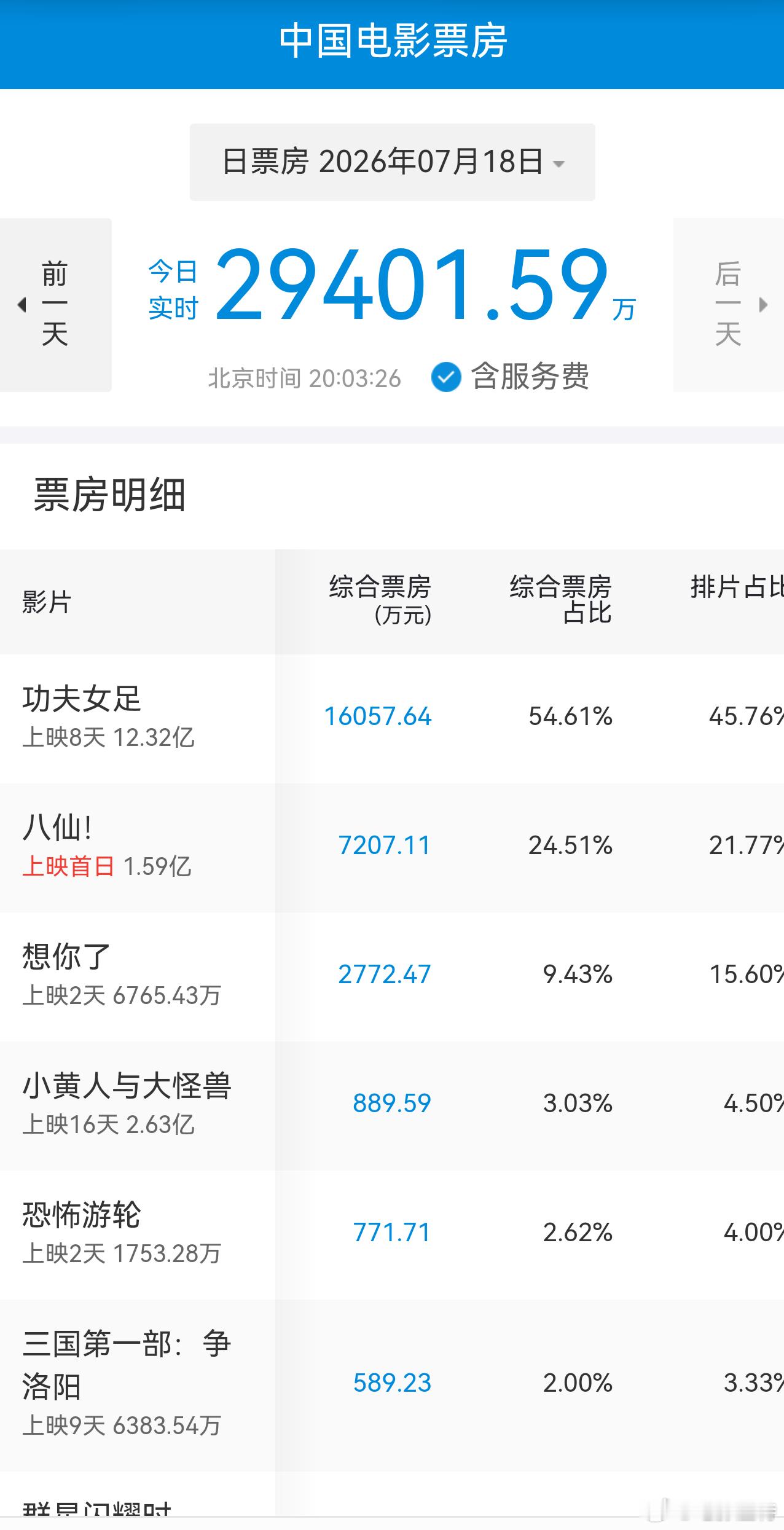Viewport: 784px width, 1530px height.
Task: Click the 上映2天 1753.28万 subtitle
Action: 122,1253
